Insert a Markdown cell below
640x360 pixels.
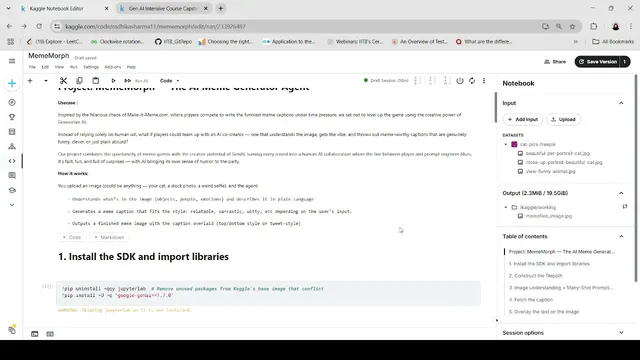[109, 237]
